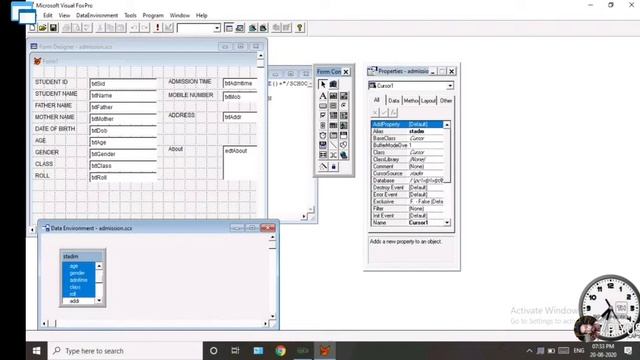Select the Page Frame control tool
Screen dimensions: 640x360
tap(333, 135)
